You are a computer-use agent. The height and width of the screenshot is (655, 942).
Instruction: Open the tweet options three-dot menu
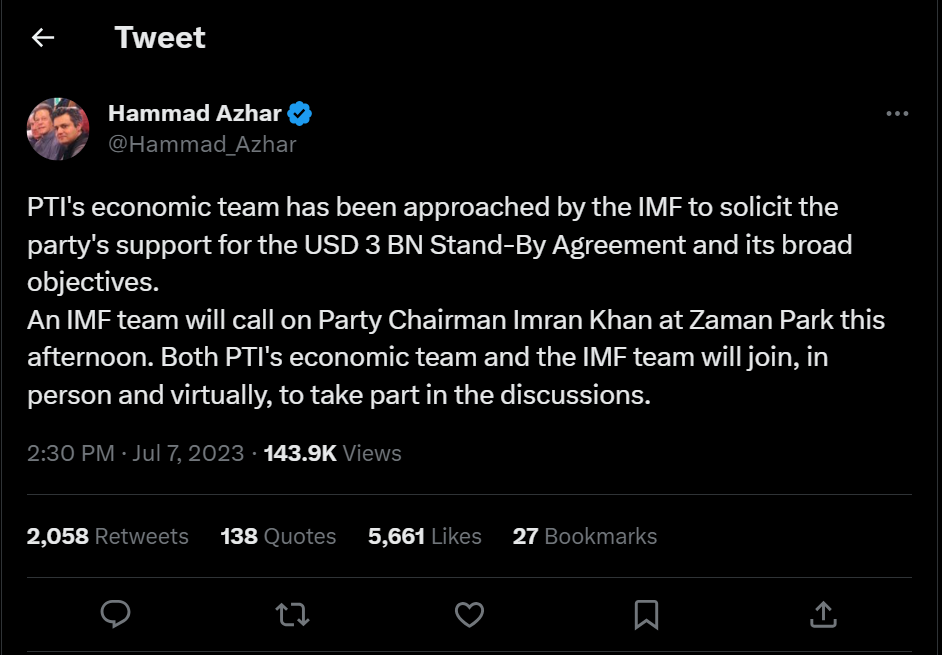tap(897, 113)
